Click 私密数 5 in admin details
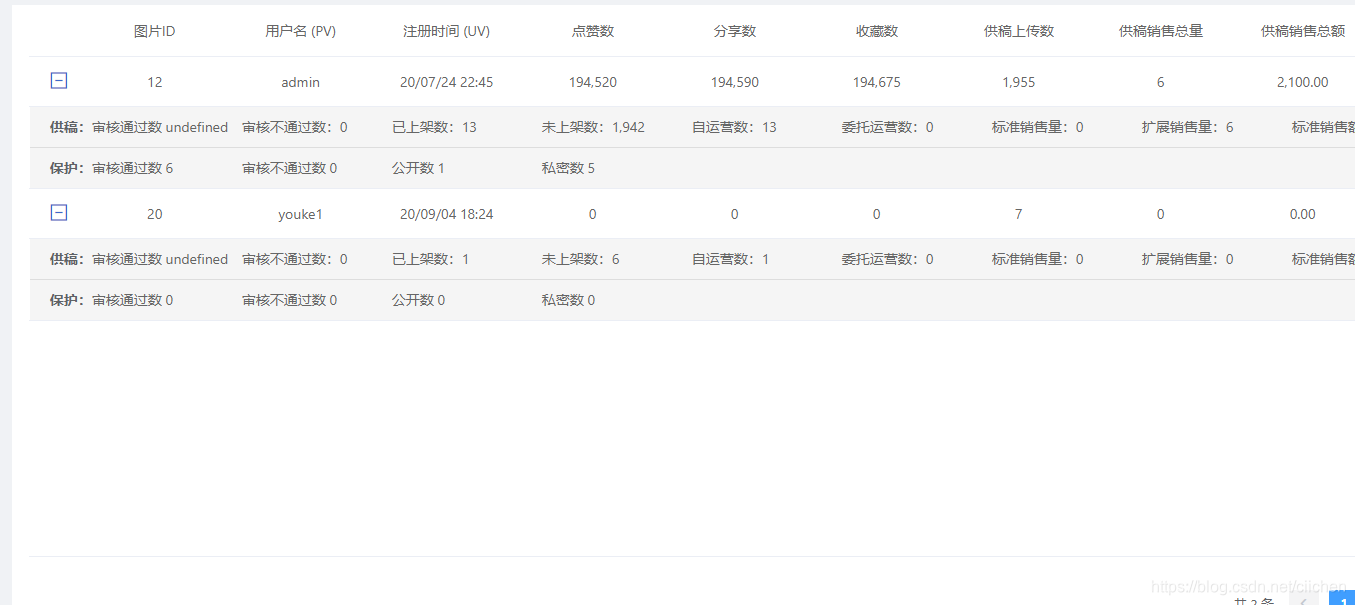Viewport: 1355px width, 605px height. pos(568,168)
